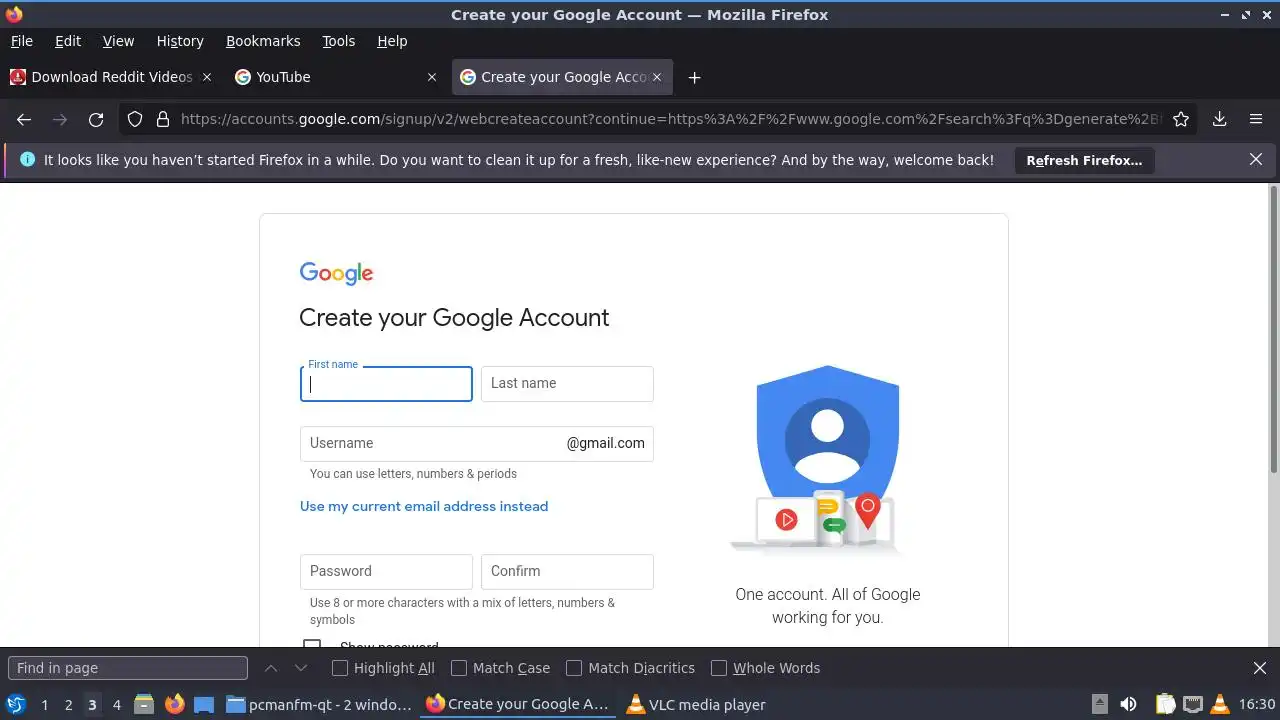The image size is (1280, 720).
Task: Click the show desktop panel icon
Action: point(204,704)
